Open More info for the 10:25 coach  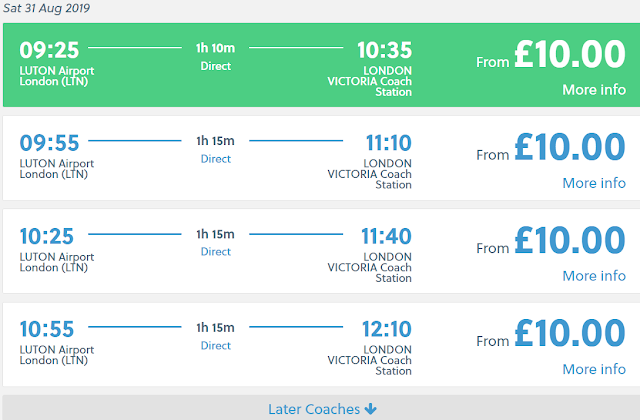click(x=594, y=276)
